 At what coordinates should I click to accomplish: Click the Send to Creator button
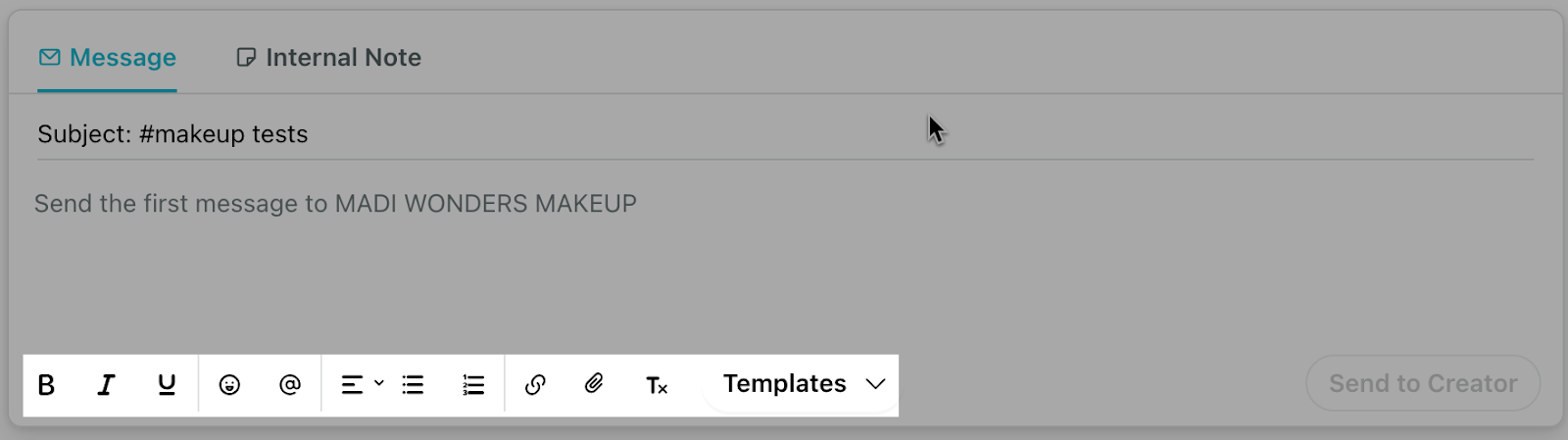pyautogui.click(x=1423, y=383)
